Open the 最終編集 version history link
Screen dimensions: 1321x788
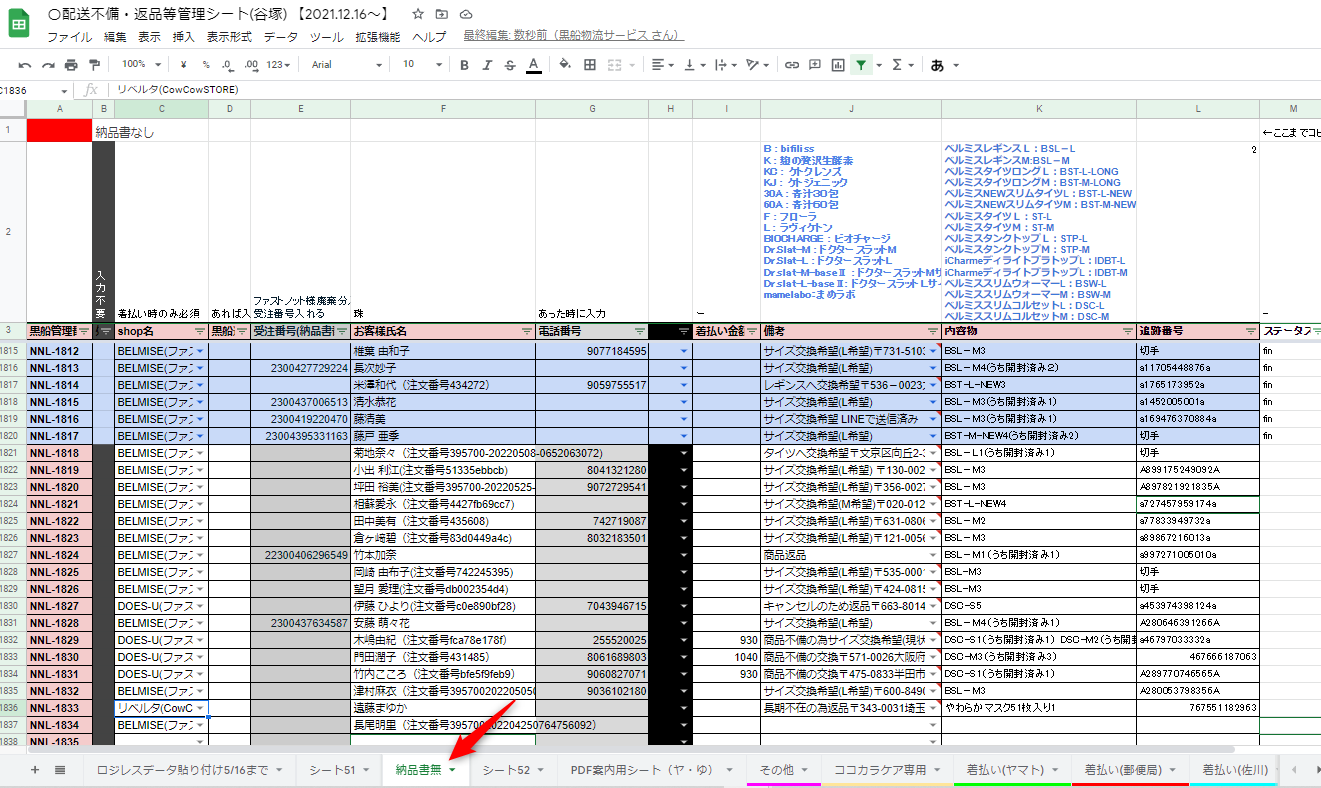point(574,35)
